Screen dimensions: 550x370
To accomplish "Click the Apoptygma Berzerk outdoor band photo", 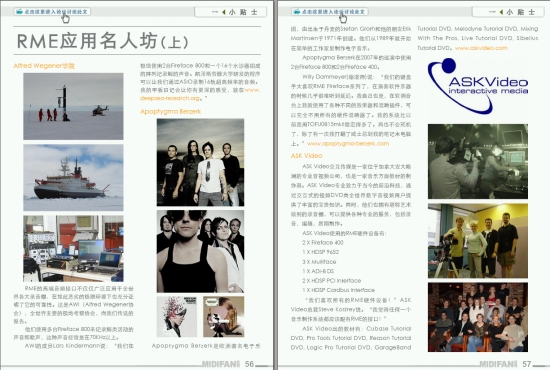I will pyautogui.click(x=200, y=162).
